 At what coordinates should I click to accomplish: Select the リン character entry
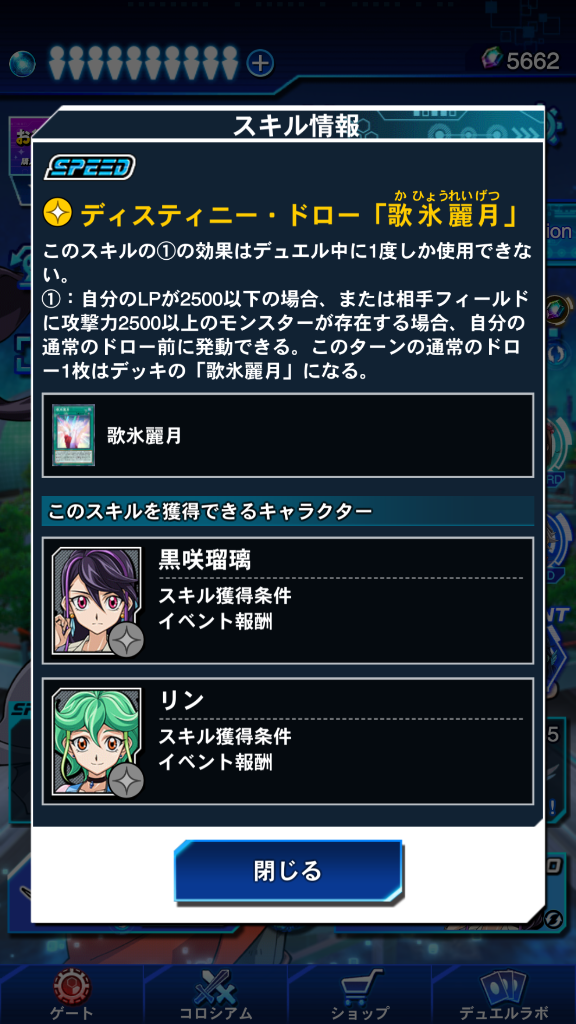[x=288, y=741]
